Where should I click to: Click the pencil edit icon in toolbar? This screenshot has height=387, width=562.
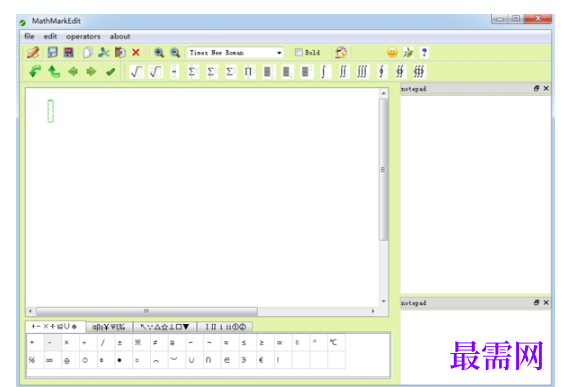[x=33, y=52]
